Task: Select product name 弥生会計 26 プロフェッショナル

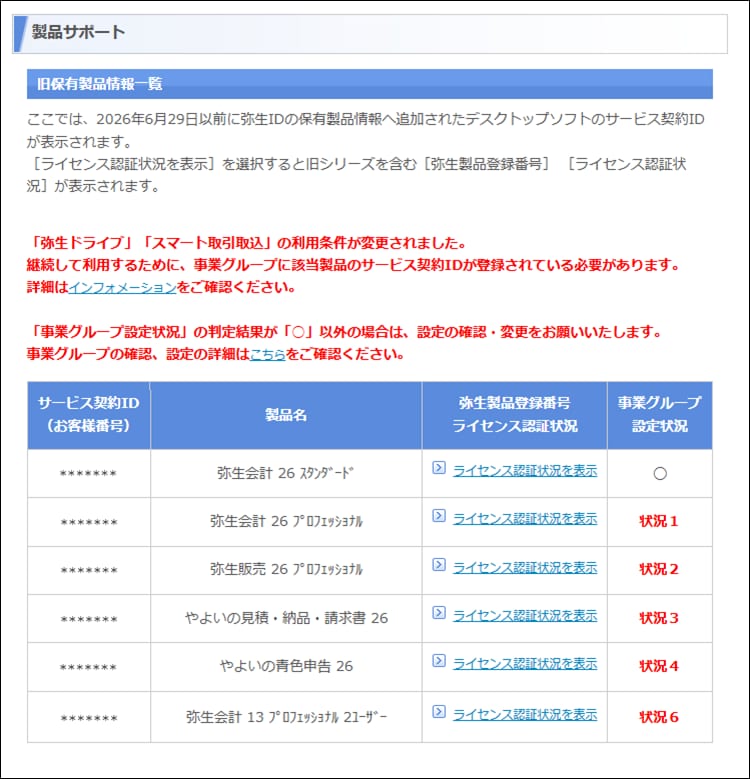Action: pyautogui.click(x=286, y=521)
